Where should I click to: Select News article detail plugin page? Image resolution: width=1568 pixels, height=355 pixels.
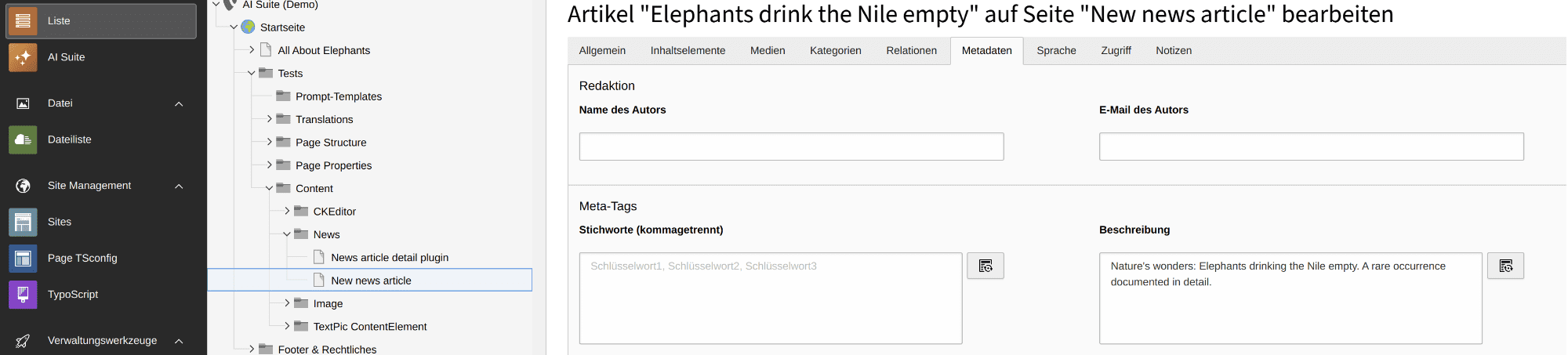pos(390,257)
